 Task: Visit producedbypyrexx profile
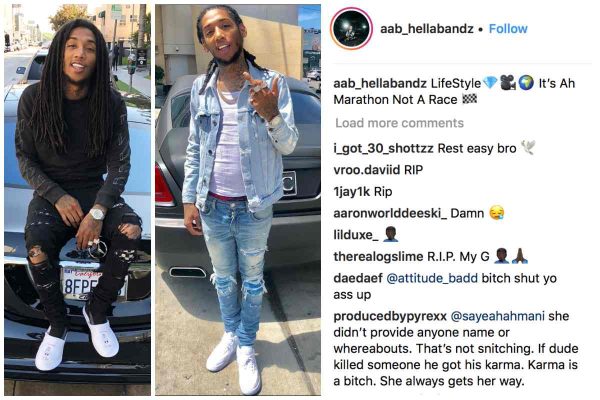click(x=390, y=317)
